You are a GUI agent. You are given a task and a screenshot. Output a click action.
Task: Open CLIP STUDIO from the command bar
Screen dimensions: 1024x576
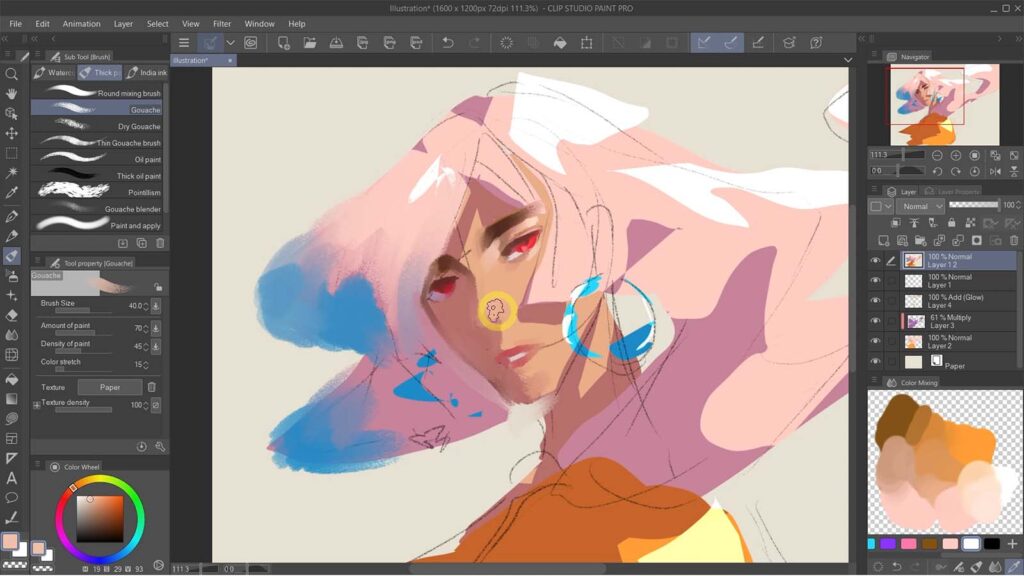pos(249,42)
